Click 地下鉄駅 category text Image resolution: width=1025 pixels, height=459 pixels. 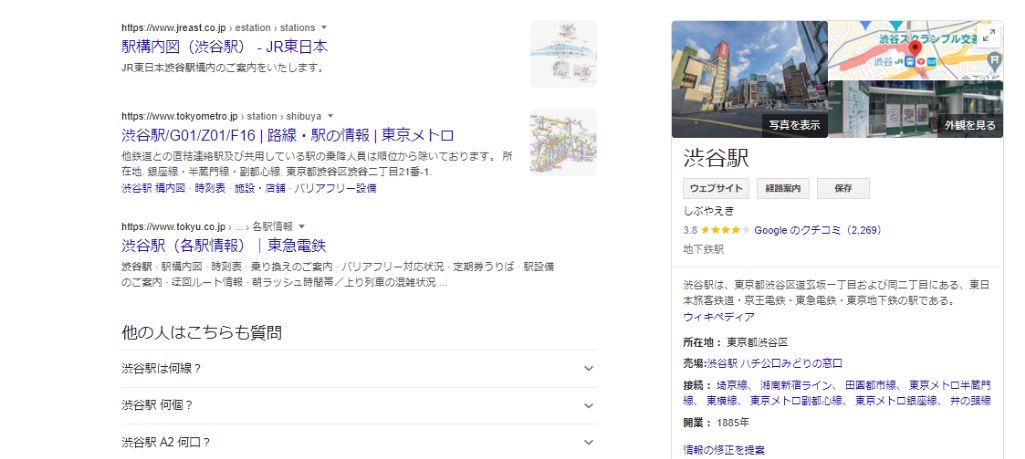point(703,249)
